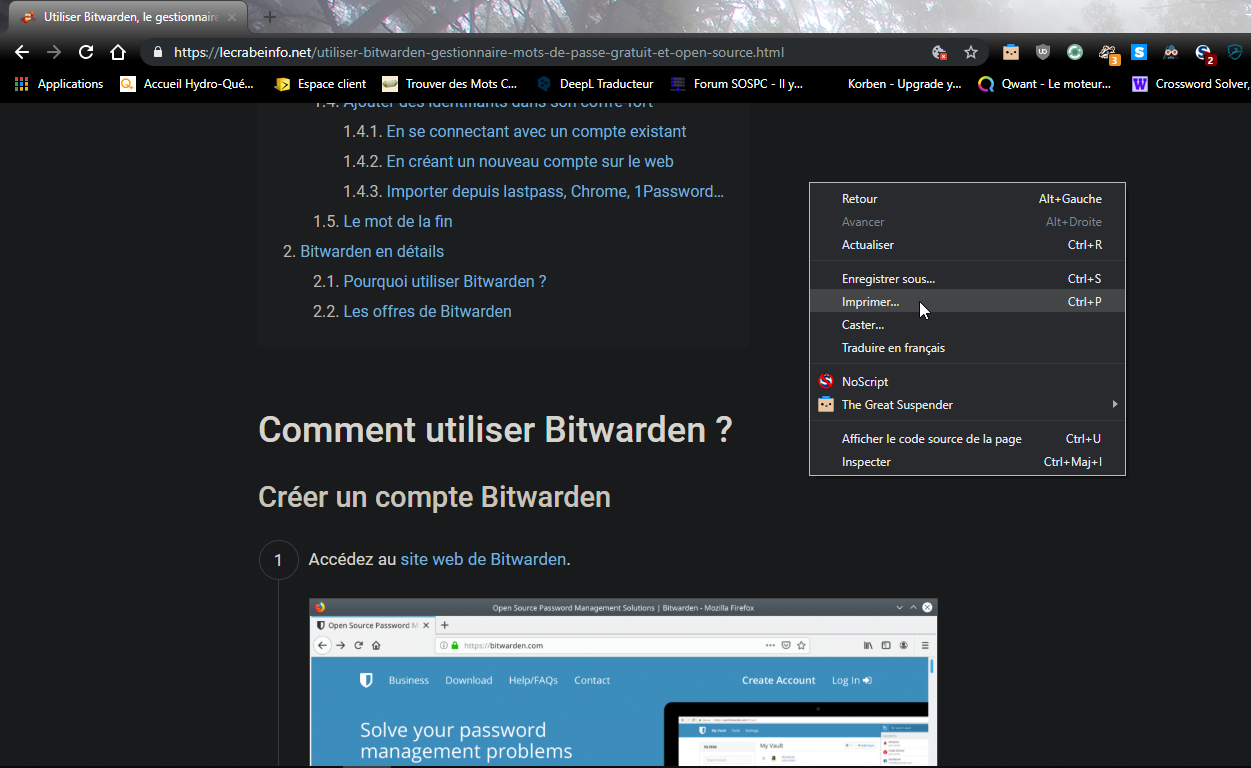This screenshot has width=1251, height=768.
Task: Bookmark this page with the star icon
Action: 970,52
